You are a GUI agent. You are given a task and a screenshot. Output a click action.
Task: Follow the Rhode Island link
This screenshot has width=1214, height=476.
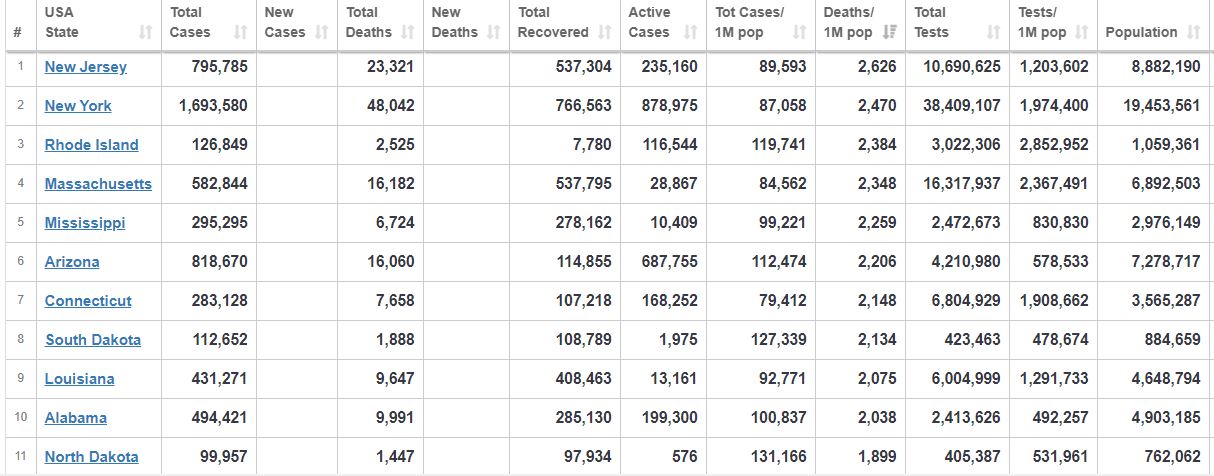[92, 145]
